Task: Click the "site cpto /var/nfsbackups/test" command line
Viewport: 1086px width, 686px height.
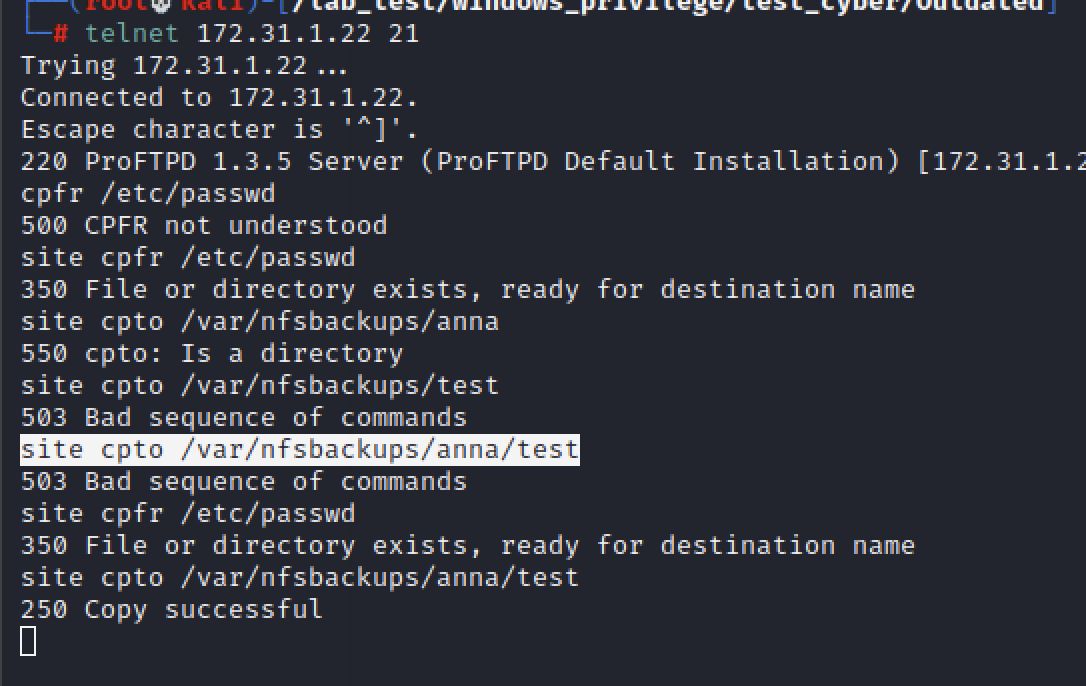Action: 260,386
